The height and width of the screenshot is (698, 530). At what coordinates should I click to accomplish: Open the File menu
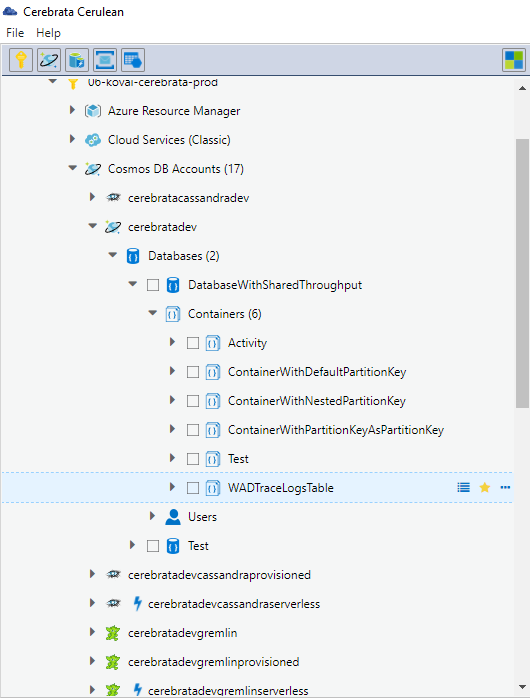coord(15,33)
